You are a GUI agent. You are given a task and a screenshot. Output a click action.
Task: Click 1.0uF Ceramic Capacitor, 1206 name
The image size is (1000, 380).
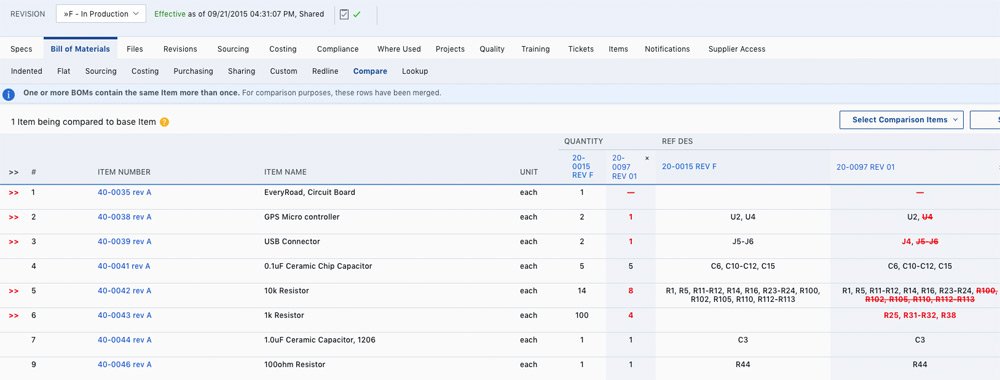(x=320, y=340)
